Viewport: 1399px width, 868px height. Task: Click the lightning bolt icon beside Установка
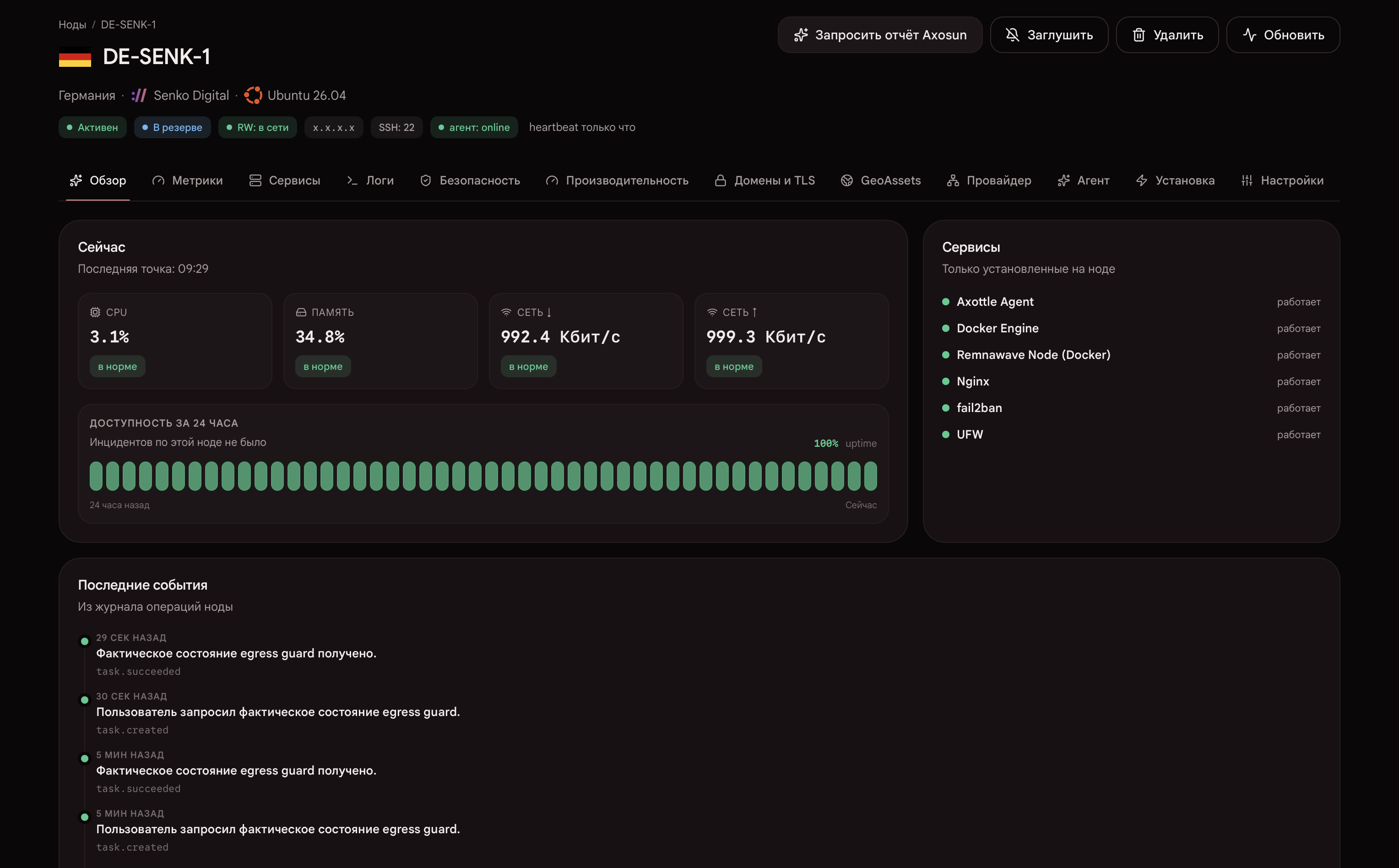pyautogui.click(x=1142, y=180)
